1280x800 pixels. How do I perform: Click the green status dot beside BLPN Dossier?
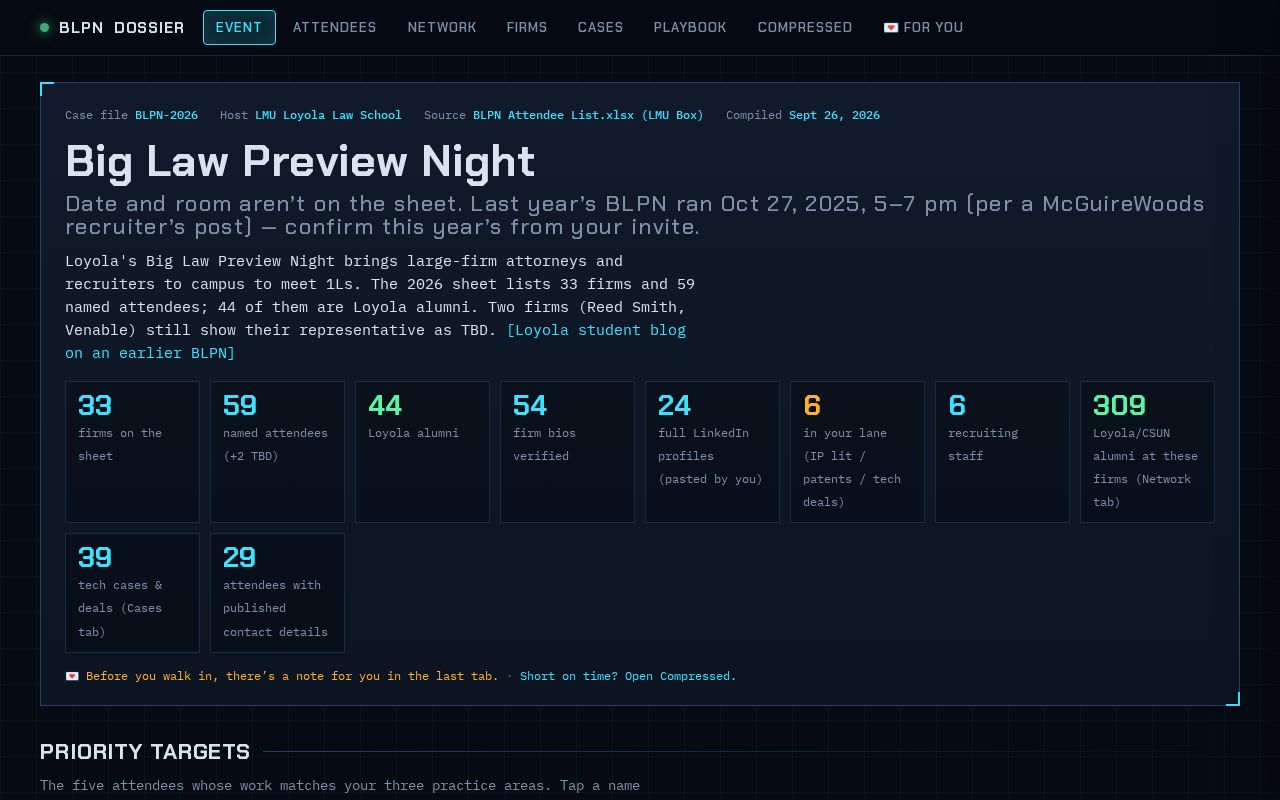[x=44, y=28]
